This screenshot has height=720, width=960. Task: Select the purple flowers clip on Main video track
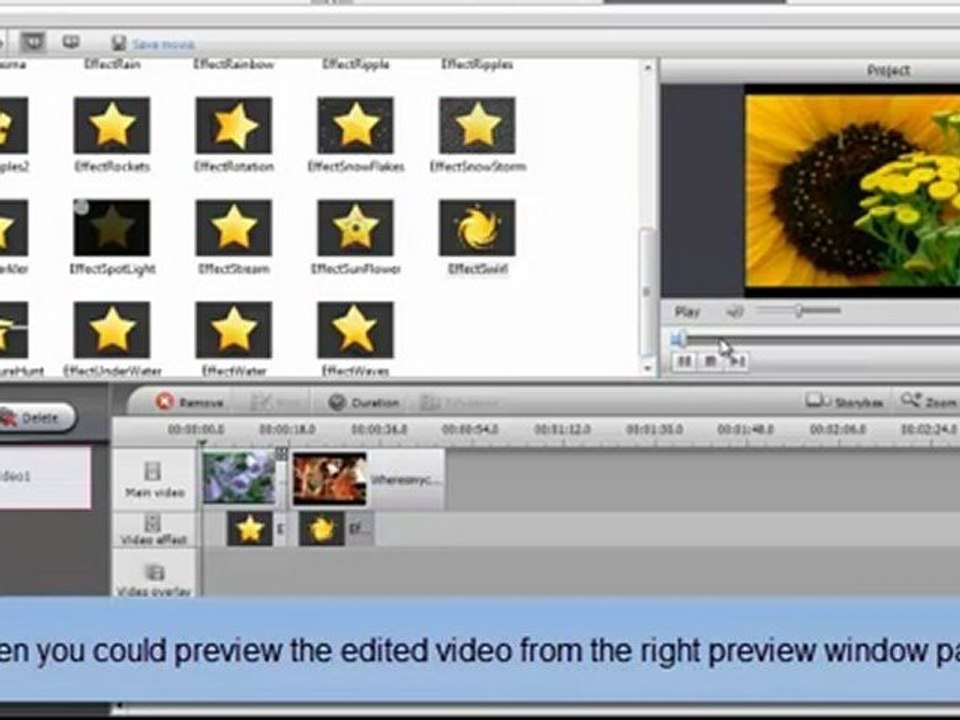point(239,478)
